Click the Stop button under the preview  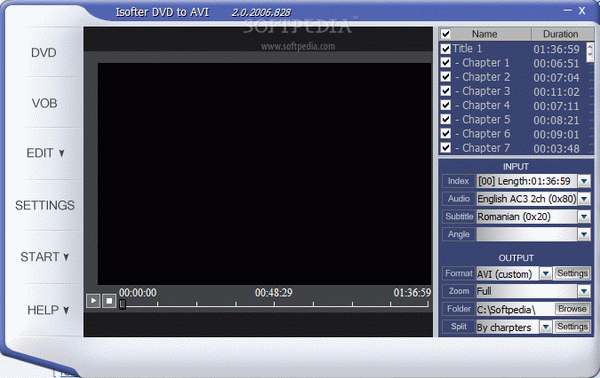[x=109, y=301]
